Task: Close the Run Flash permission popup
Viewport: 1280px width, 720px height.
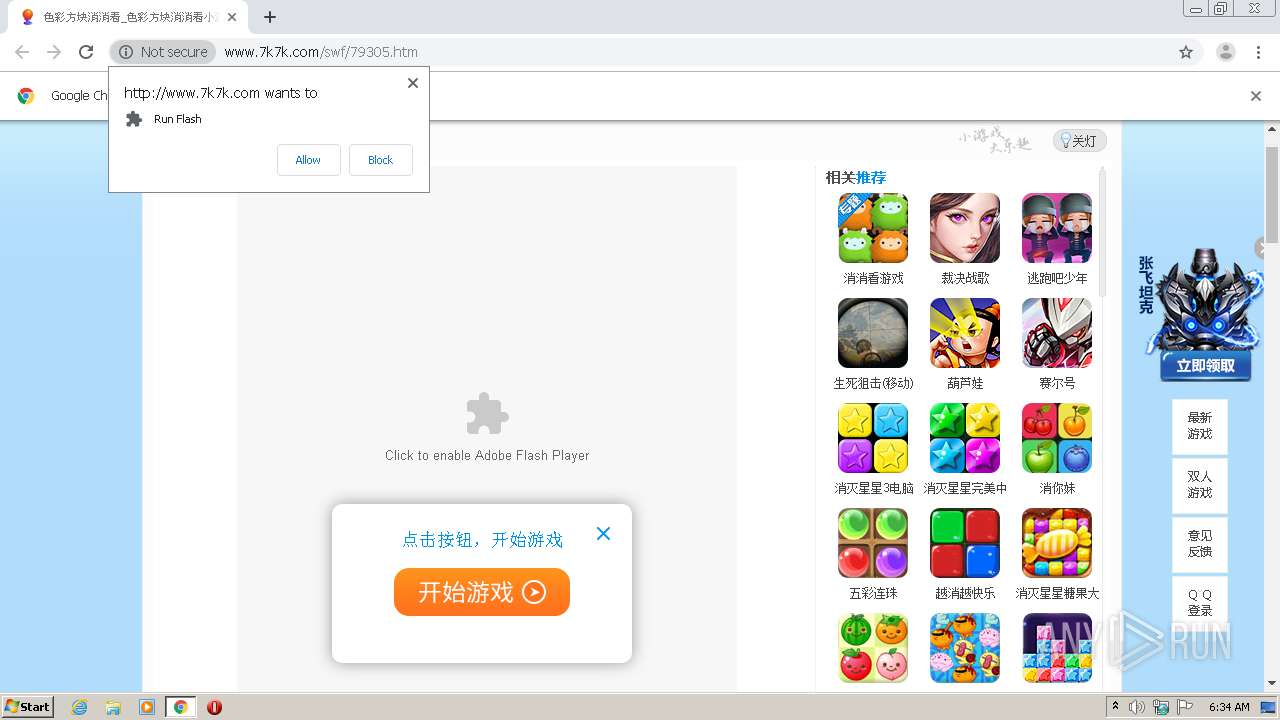Action: click(x=412, y=83)
